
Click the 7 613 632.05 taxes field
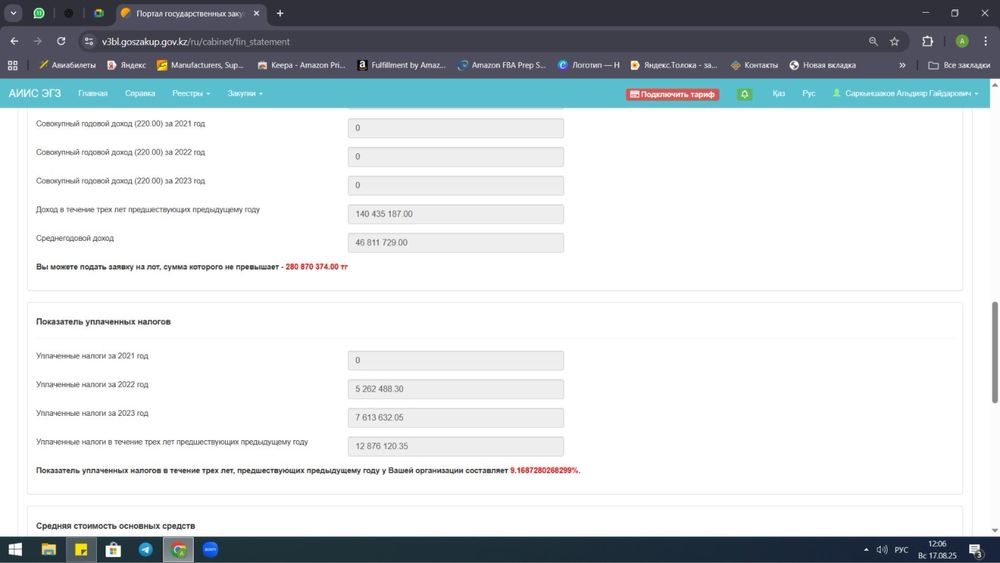455,418
